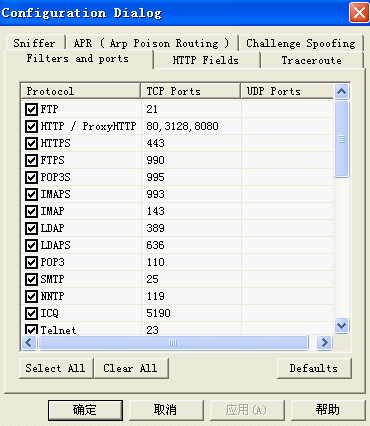Uncheck the Telnet checkbox
This screenshot has height=426, width=370.
[x=31, y=330]
